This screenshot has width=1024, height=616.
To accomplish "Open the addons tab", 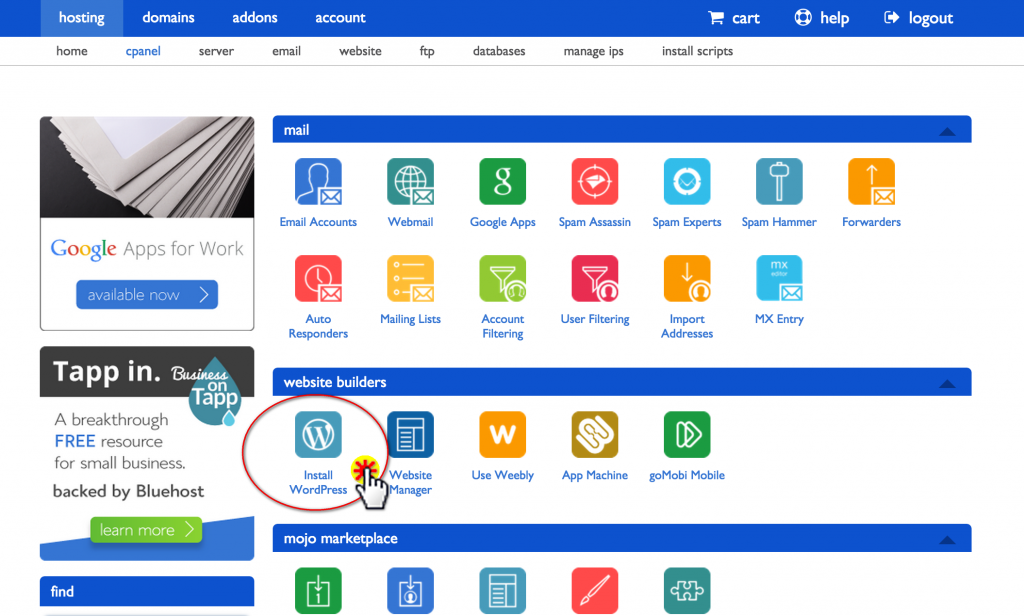I will pos(255,18).
